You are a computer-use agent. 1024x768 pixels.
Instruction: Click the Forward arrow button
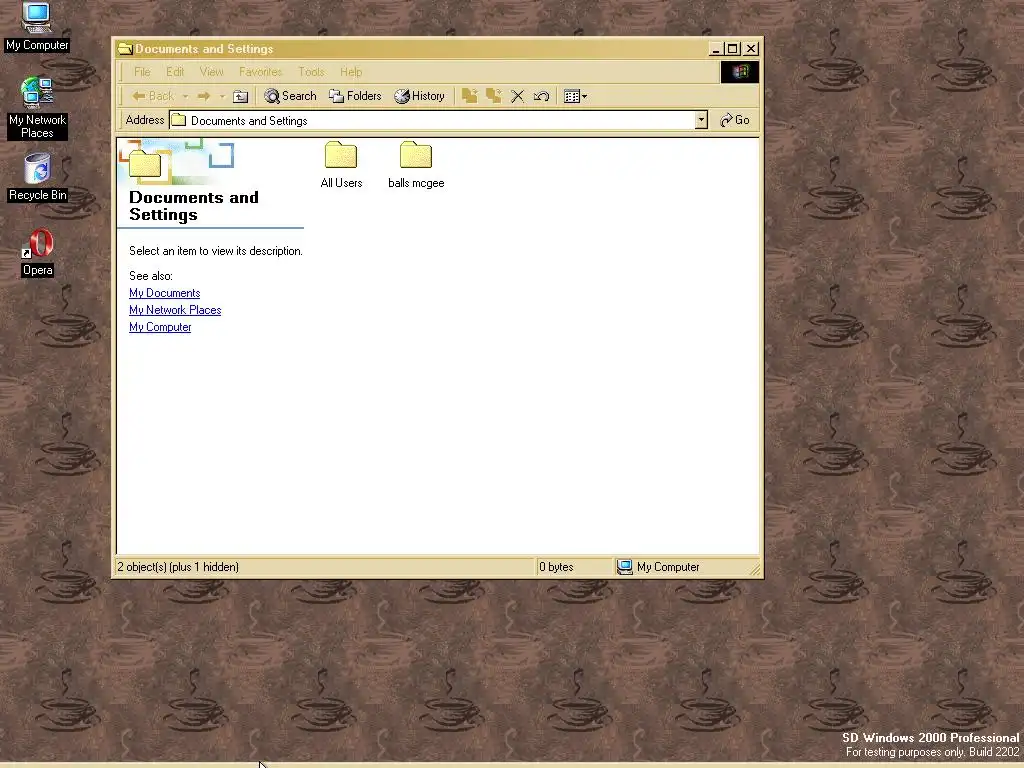point(204,96)
